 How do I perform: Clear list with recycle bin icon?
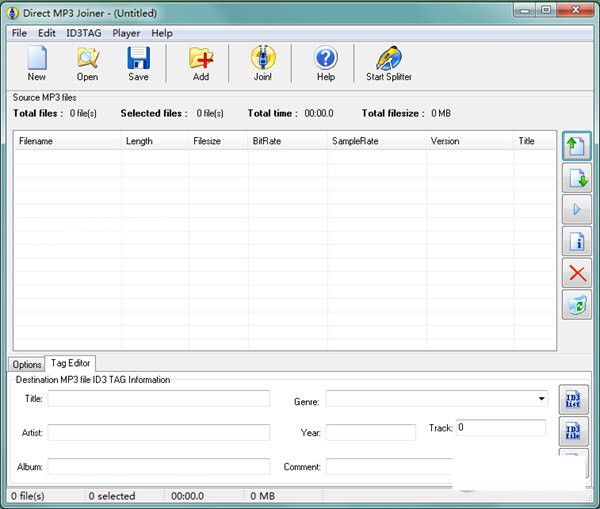(x=577, y=305)
